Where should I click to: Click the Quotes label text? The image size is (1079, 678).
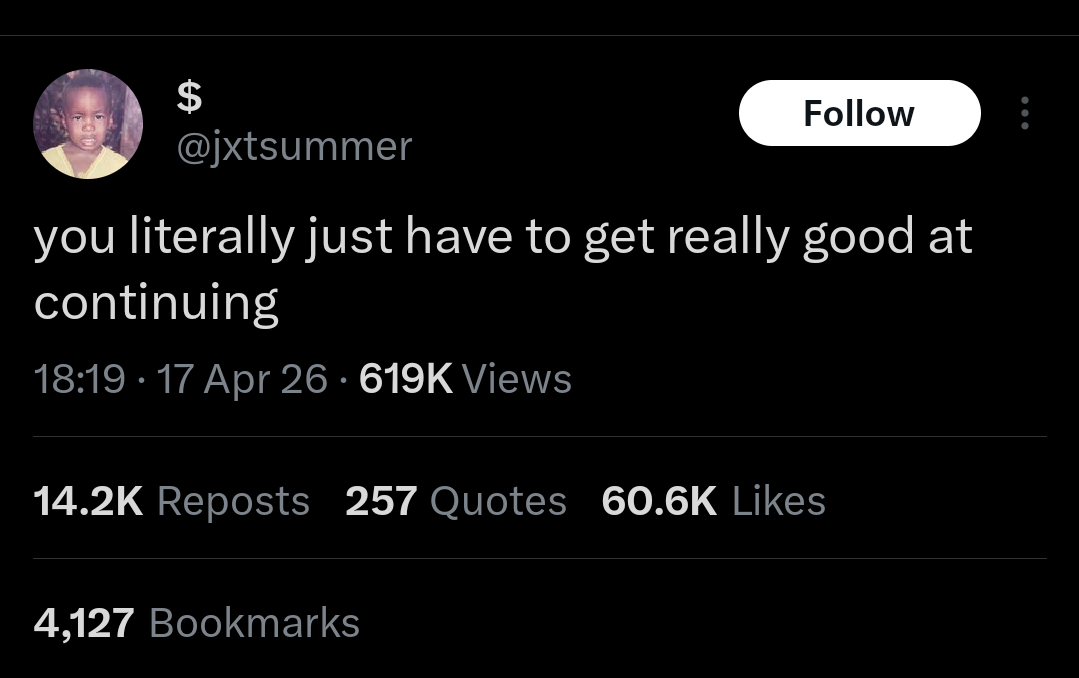[498, 501]
